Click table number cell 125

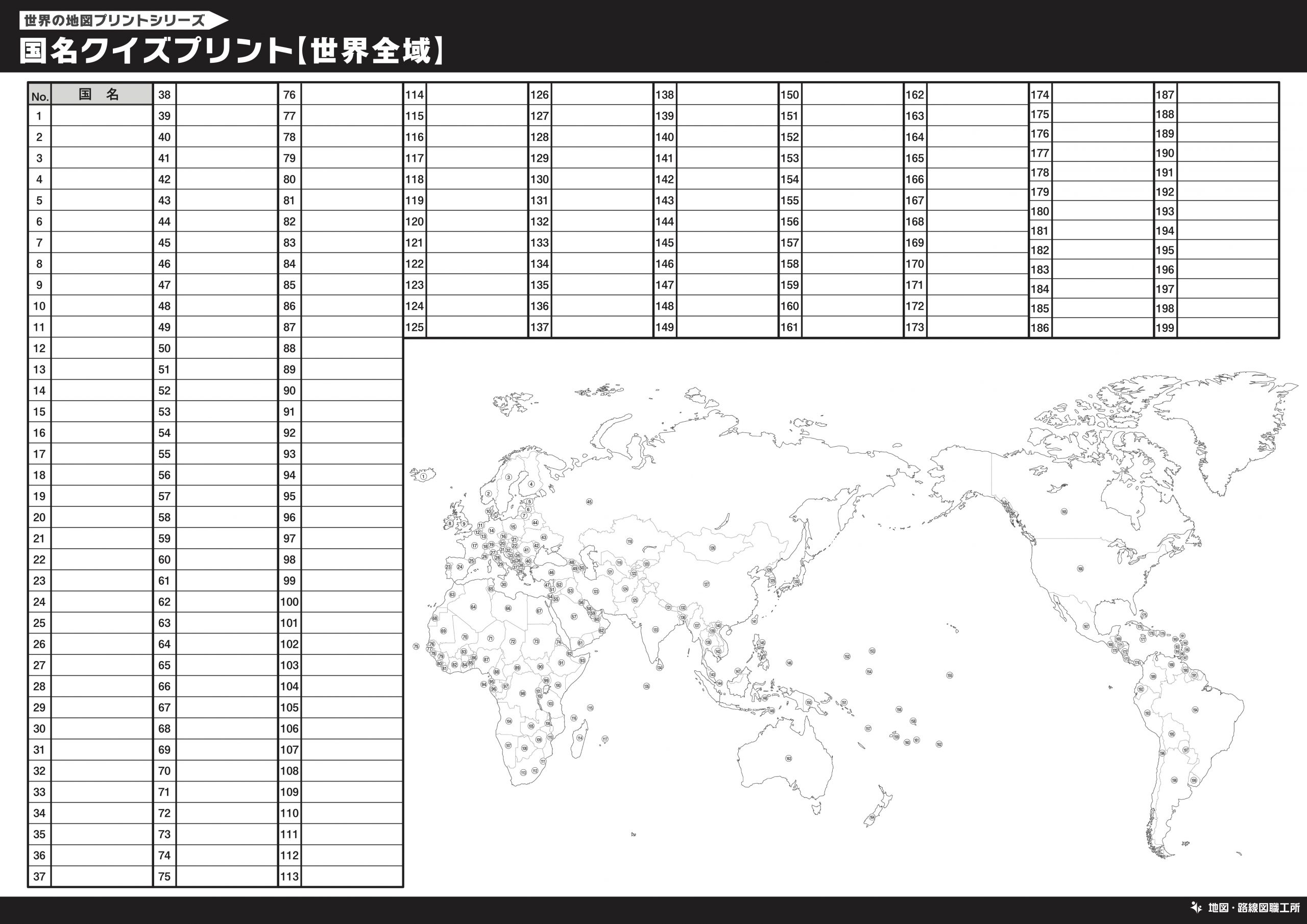coord(415,327)
